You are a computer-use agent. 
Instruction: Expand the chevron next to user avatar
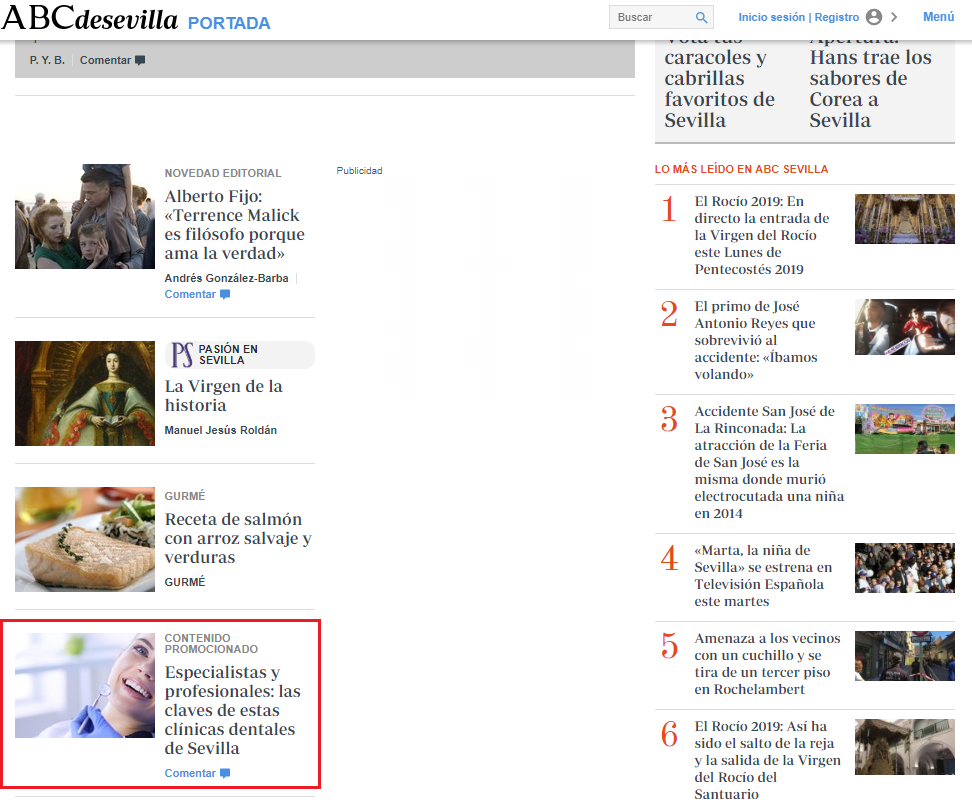(x=894, y=17)
